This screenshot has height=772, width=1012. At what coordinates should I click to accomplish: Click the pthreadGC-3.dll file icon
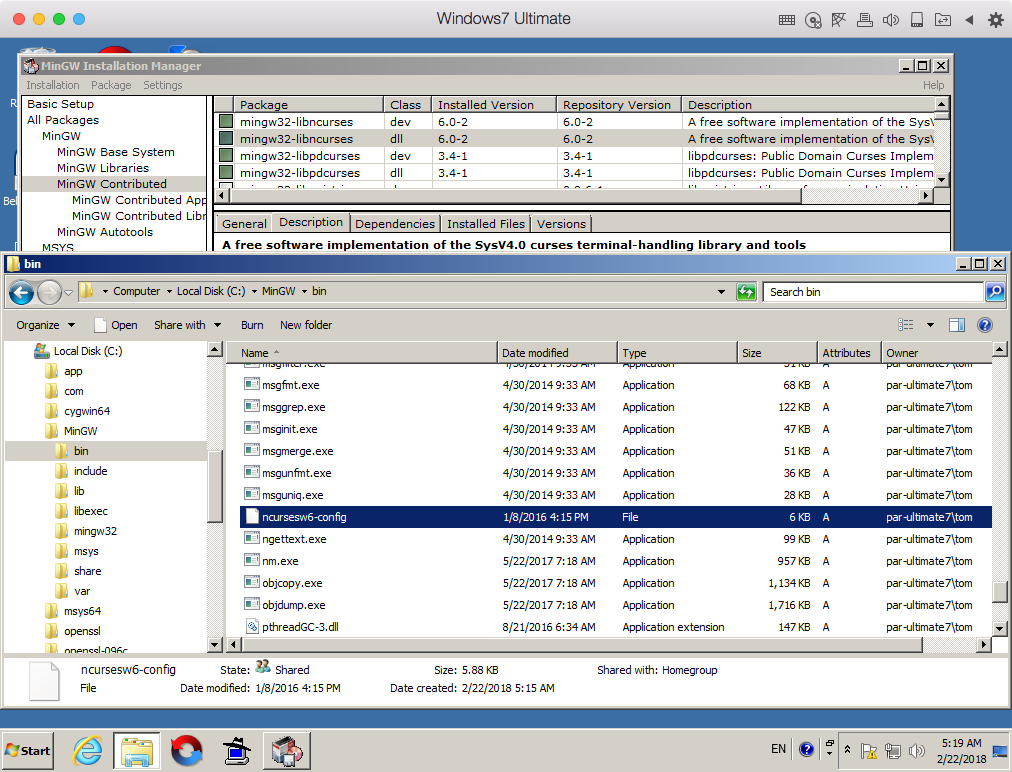point(251,627)
